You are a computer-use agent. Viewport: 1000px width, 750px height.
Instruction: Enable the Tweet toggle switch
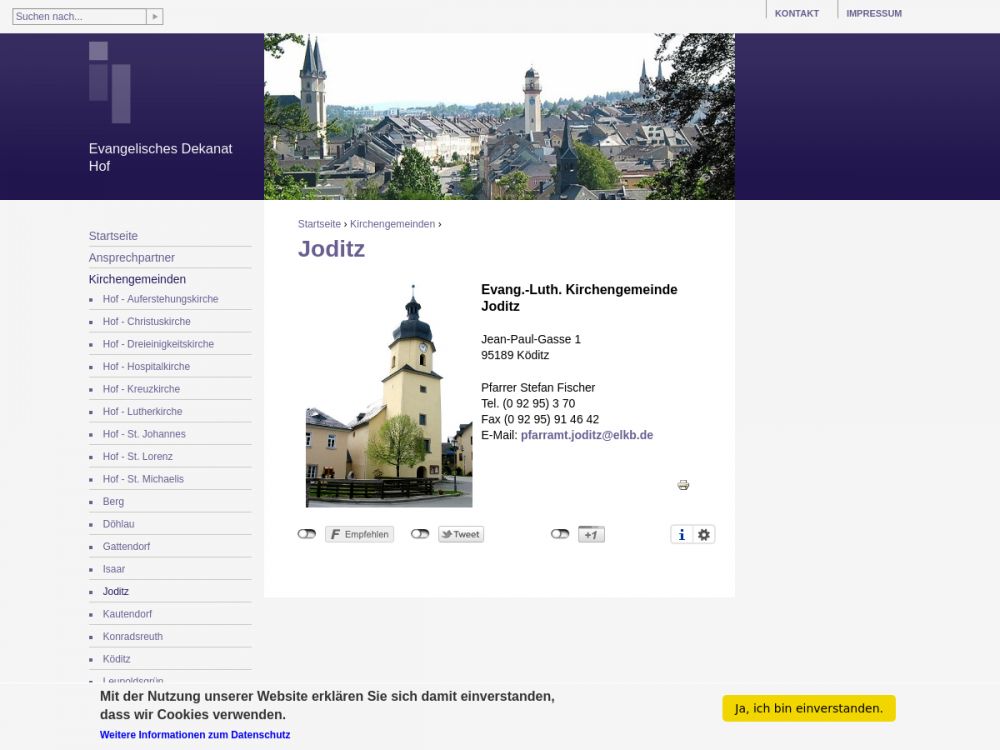pos(420,534)
